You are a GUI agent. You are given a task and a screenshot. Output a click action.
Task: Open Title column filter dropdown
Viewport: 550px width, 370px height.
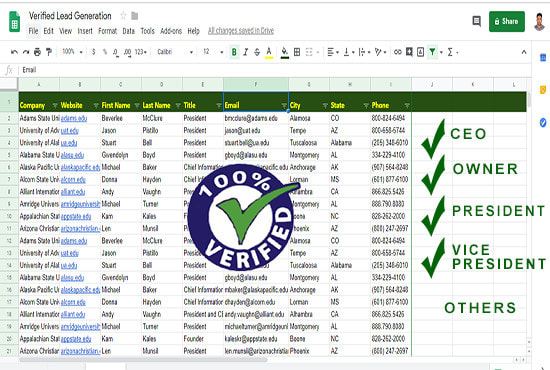tap(219, 106)
